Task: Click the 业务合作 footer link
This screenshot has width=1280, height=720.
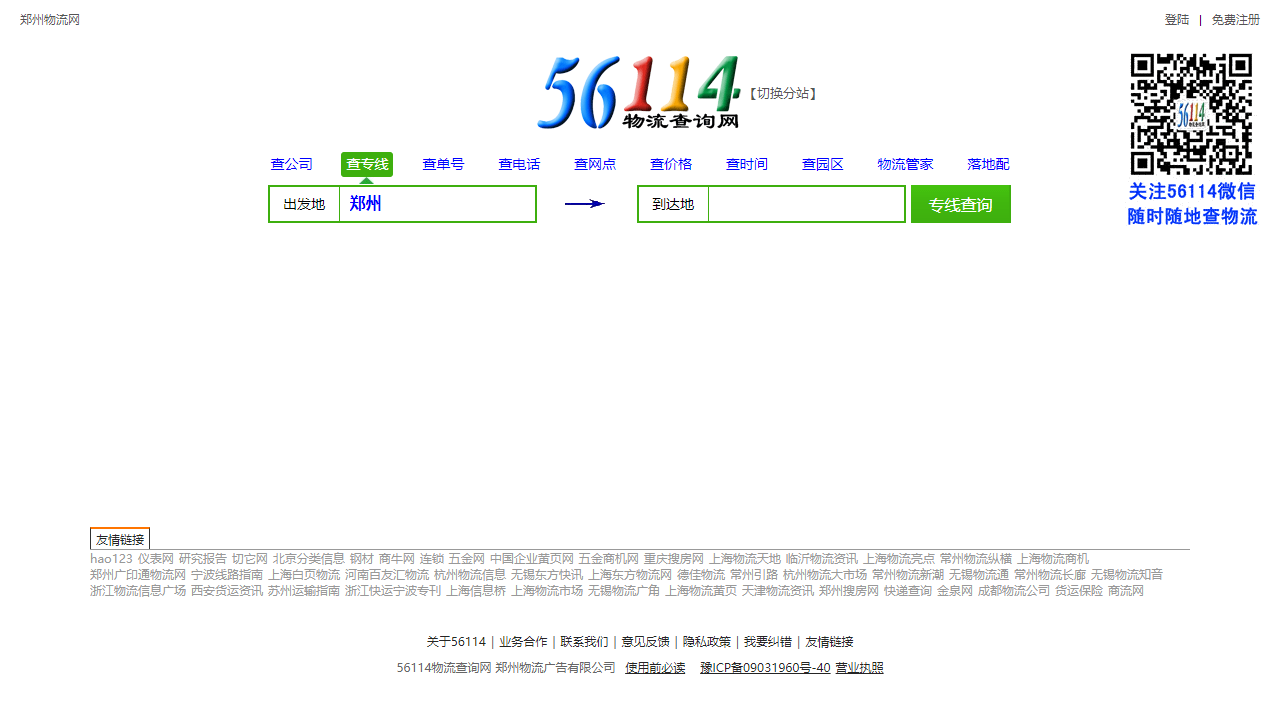Action: pyautogui.click(x=523, y=642)
